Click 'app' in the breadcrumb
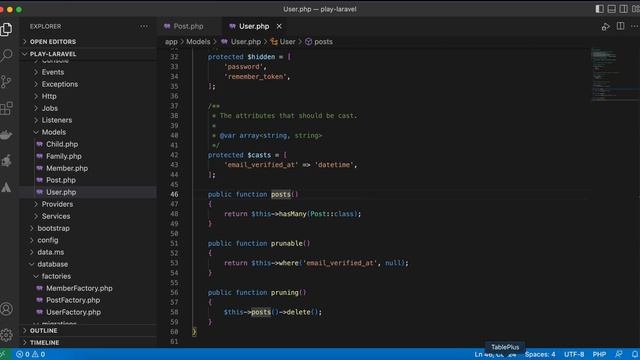The height and width of the screenshot is (360, 640). click(x=171, y=42)
